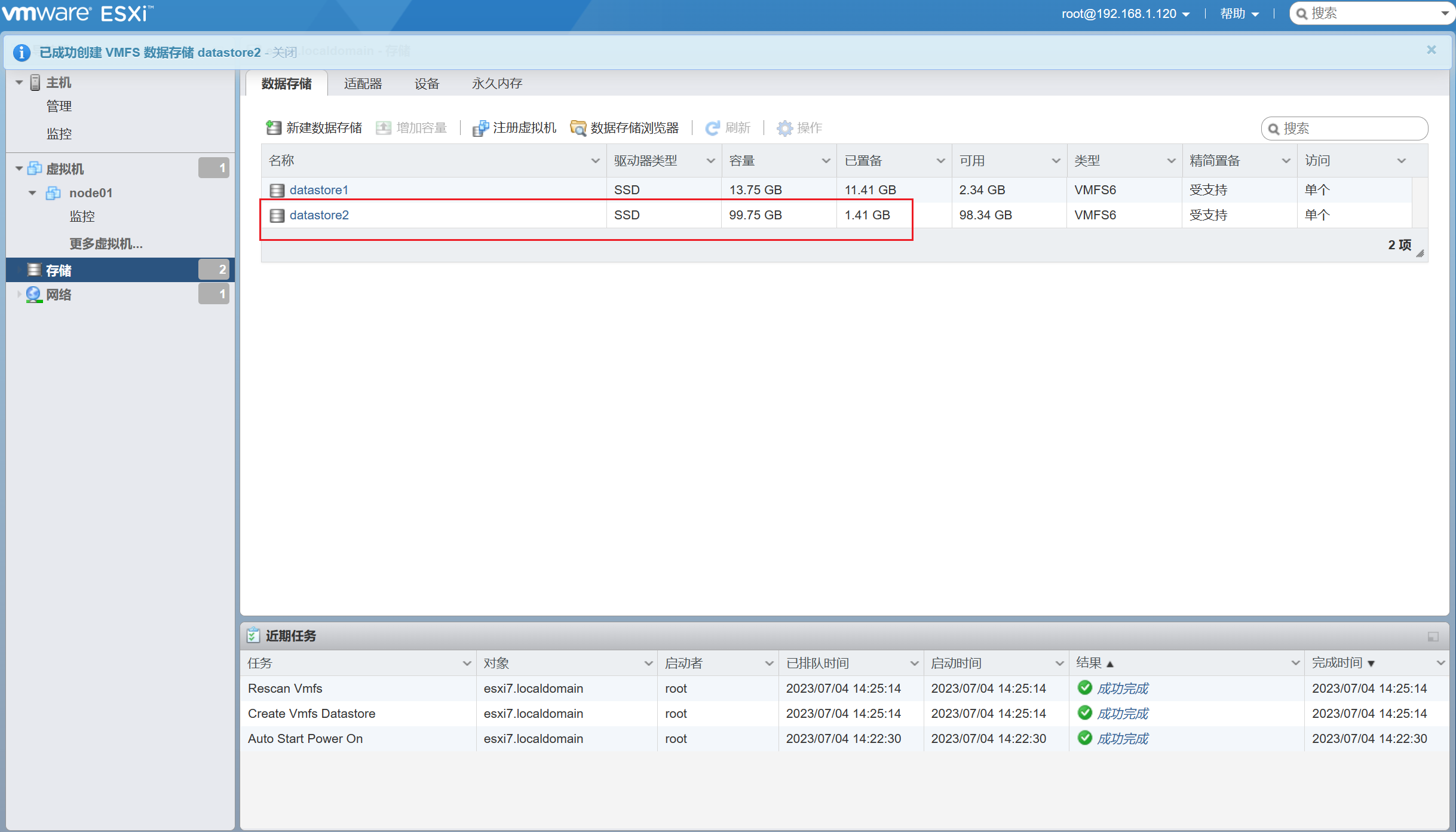Click the top-right global search magnifier icon
1456x832 pixels.
[x=1302, y=14]
